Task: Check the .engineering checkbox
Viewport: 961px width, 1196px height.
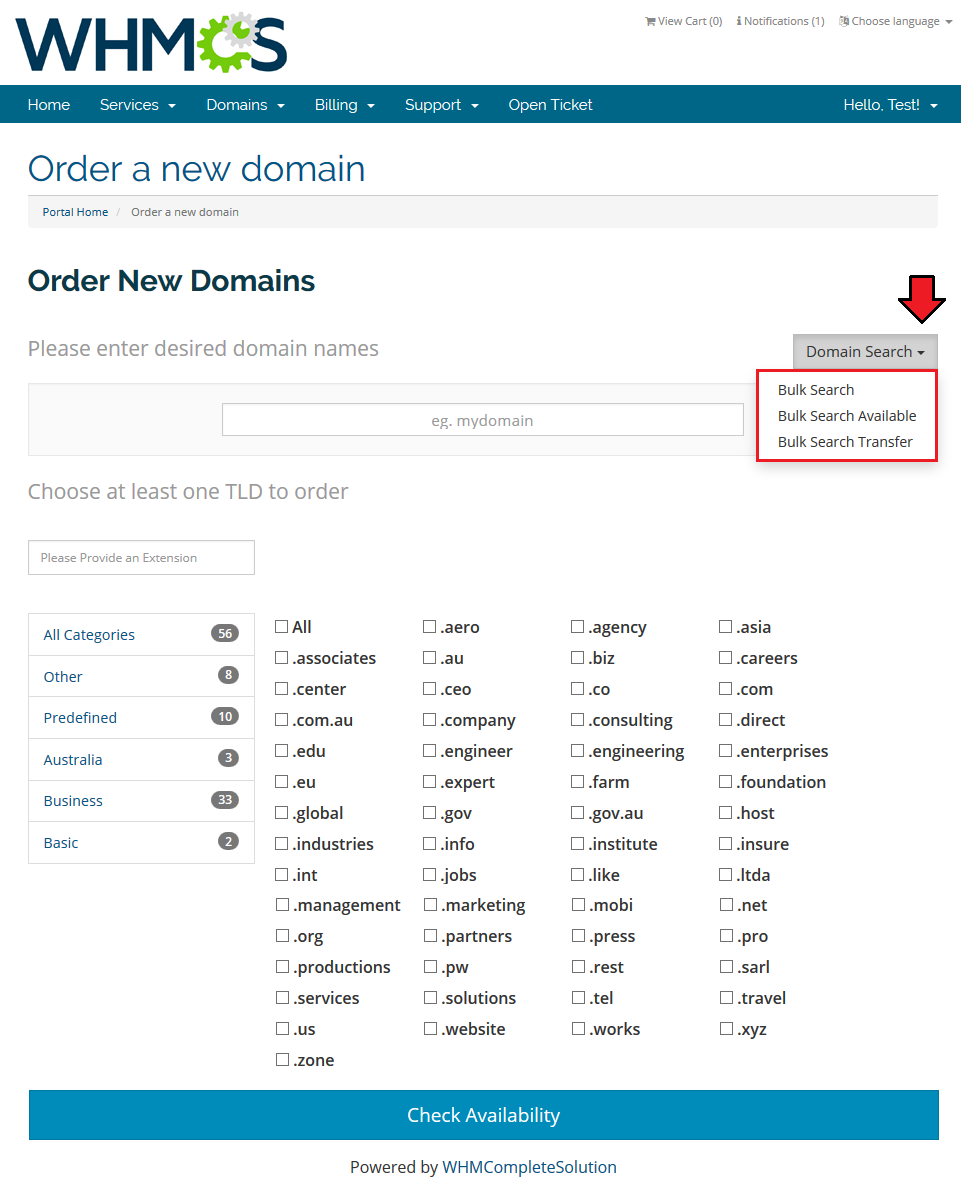Action: click(x=577, y=751)
